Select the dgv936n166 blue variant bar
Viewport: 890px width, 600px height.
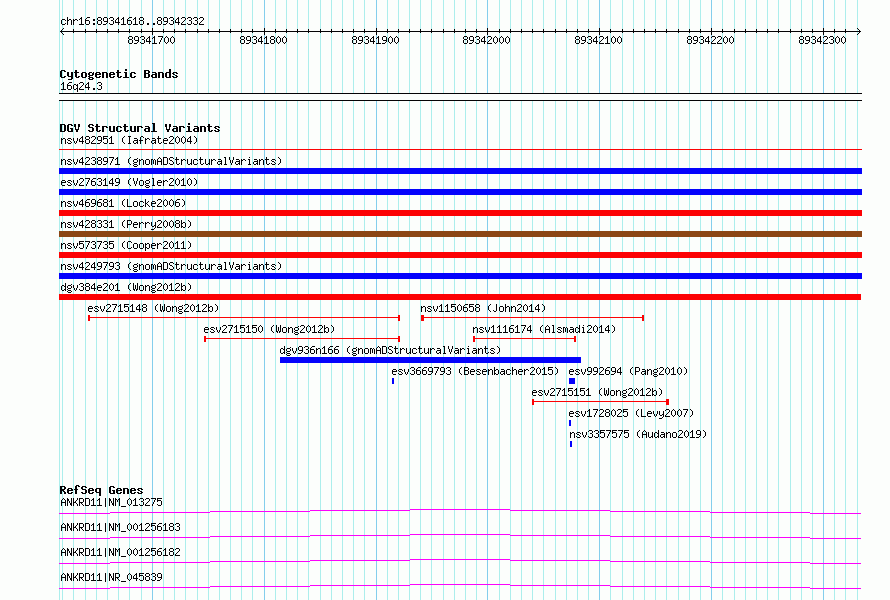click(430, 360)
